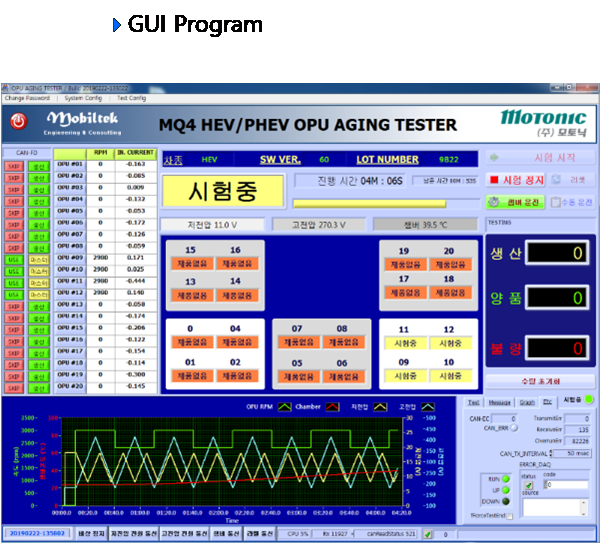Image resolution: width=601 pixels, height=544 pixels.
Task: Click the 차종 vehicle type label
Action: click(x=173, y=160)
